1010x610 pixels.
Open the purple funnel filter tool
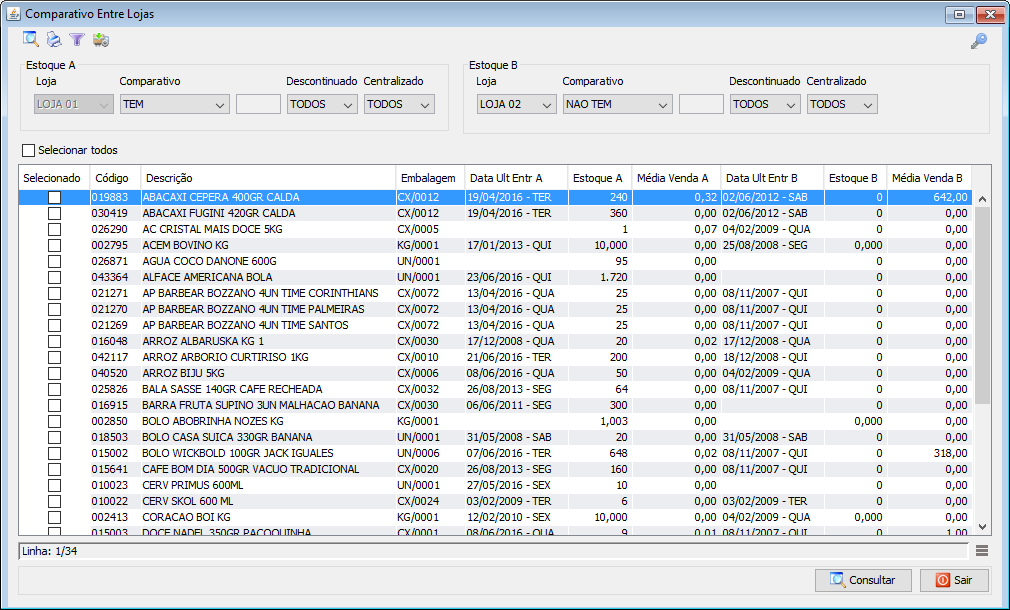[77, 40]
